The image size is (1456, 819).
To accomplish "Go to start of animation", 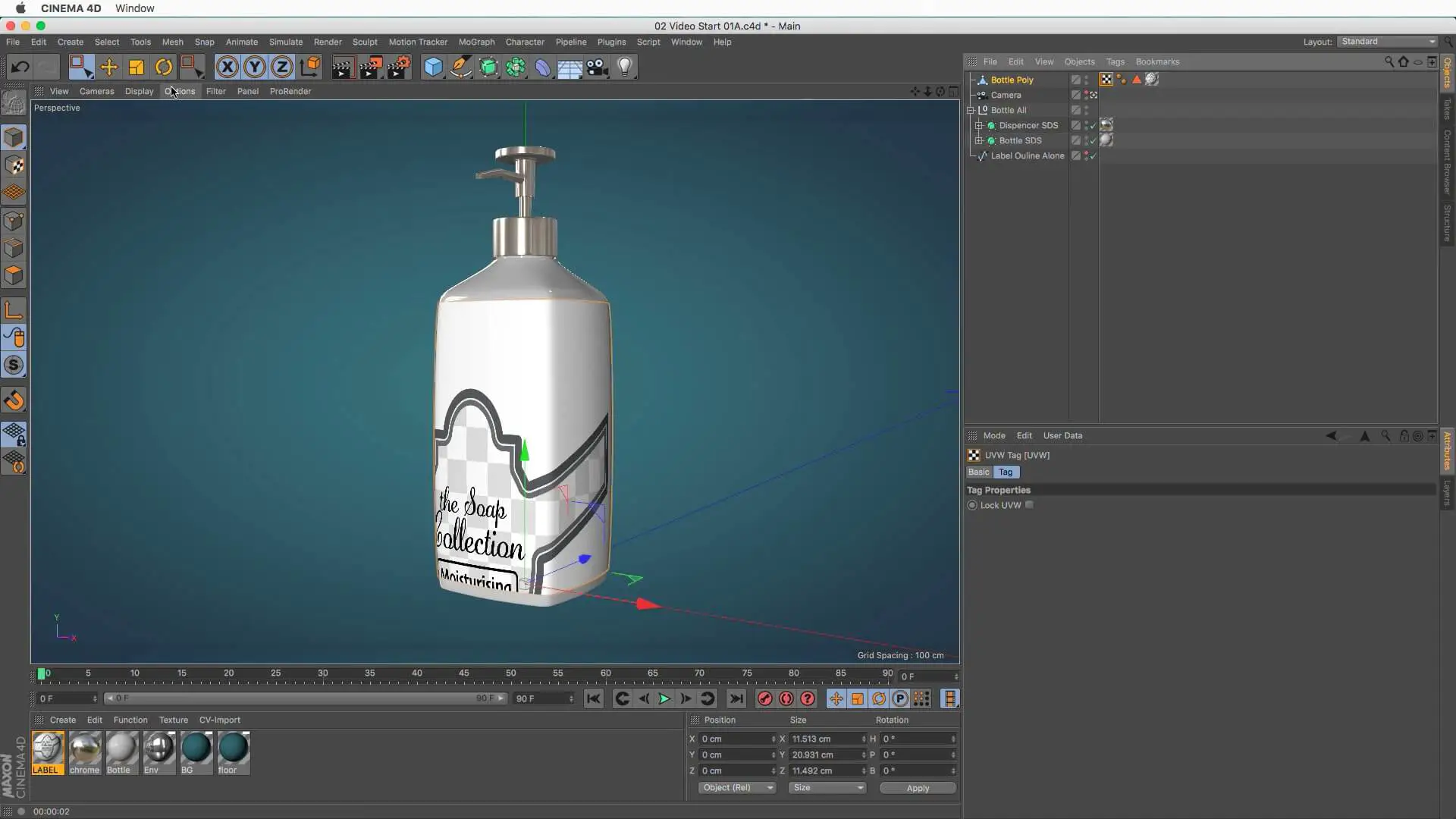I will click(594, 698).
